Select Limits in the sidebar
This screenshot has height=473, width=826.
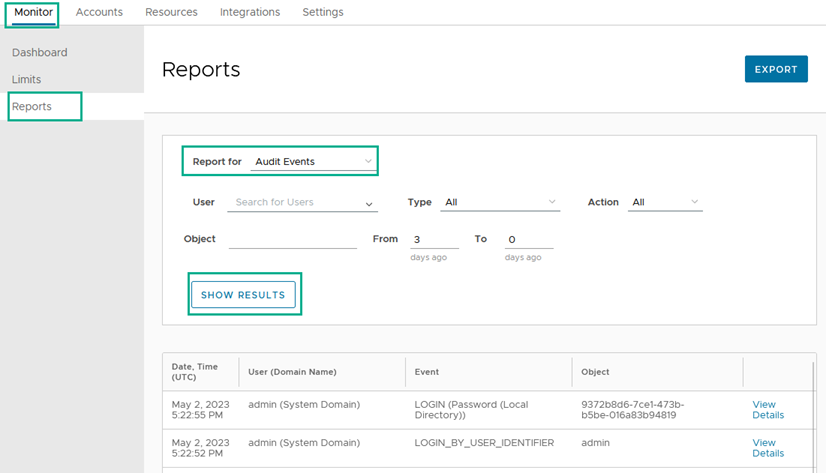click(x=26, y=80)
